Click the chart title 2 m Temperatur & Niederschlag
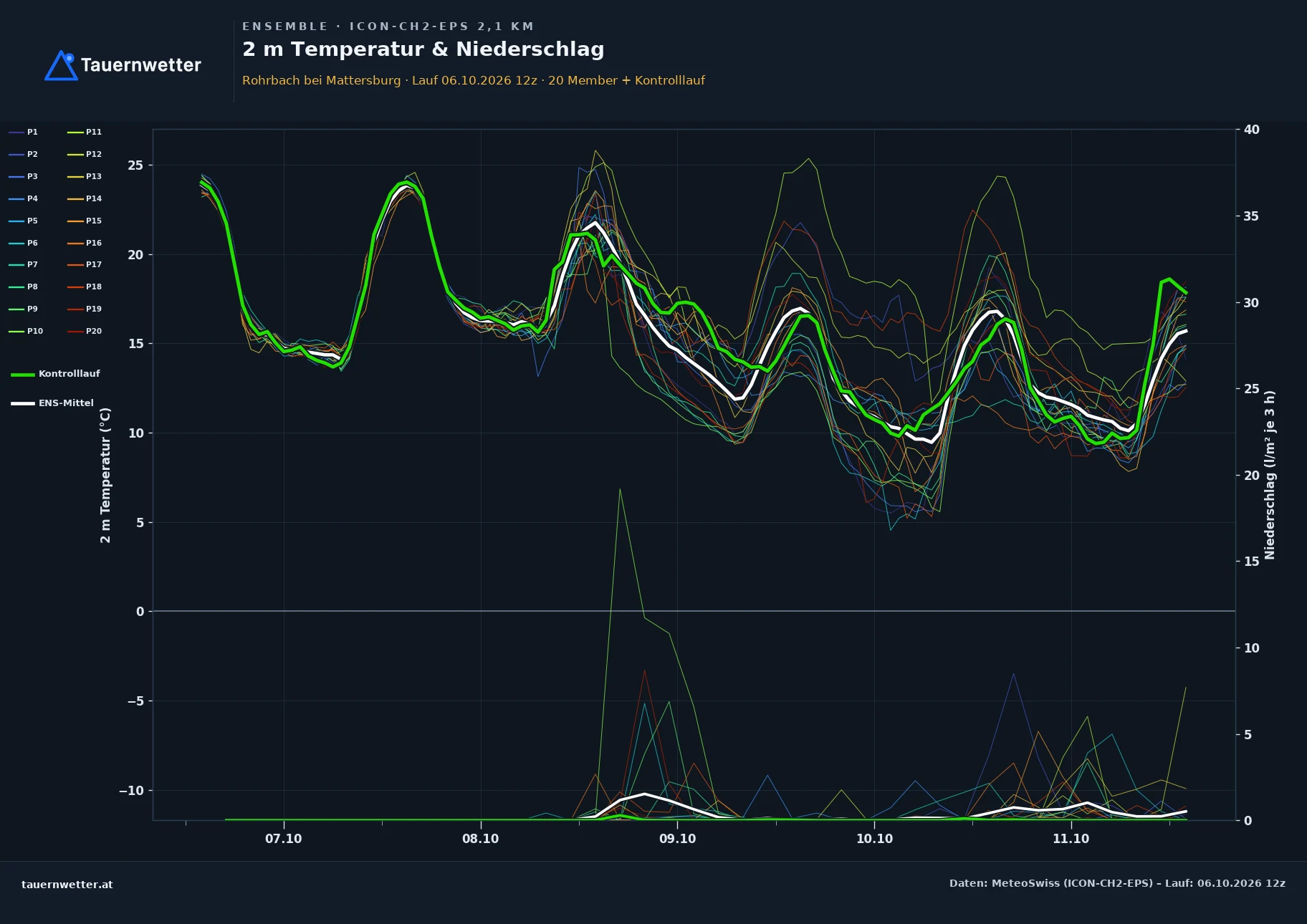Screen dimensions: 1307x924 coord(423,49)
